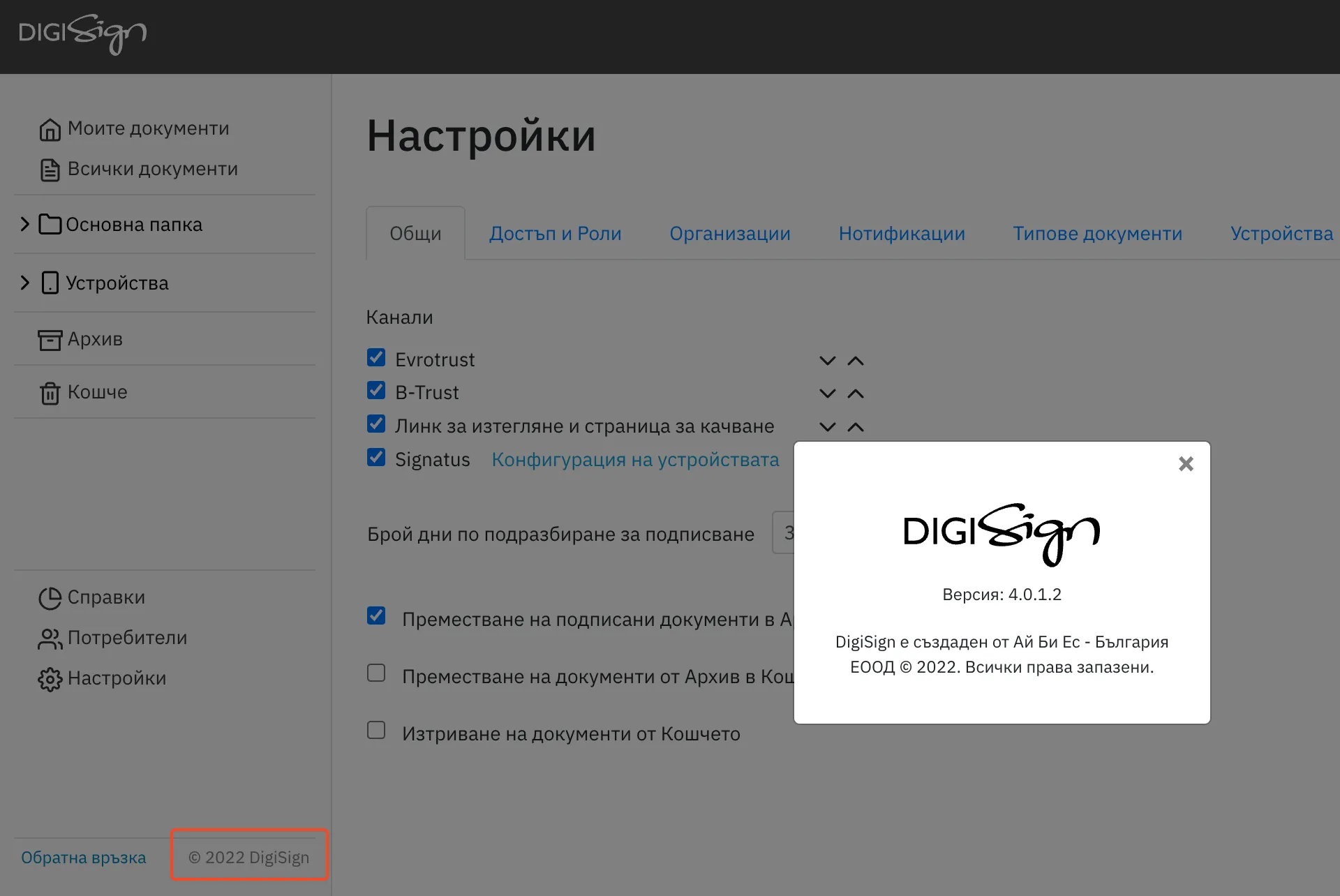Open the Типове документи tab
This screenshot has height=896, width=1340.
click(x=1098, y=234)
